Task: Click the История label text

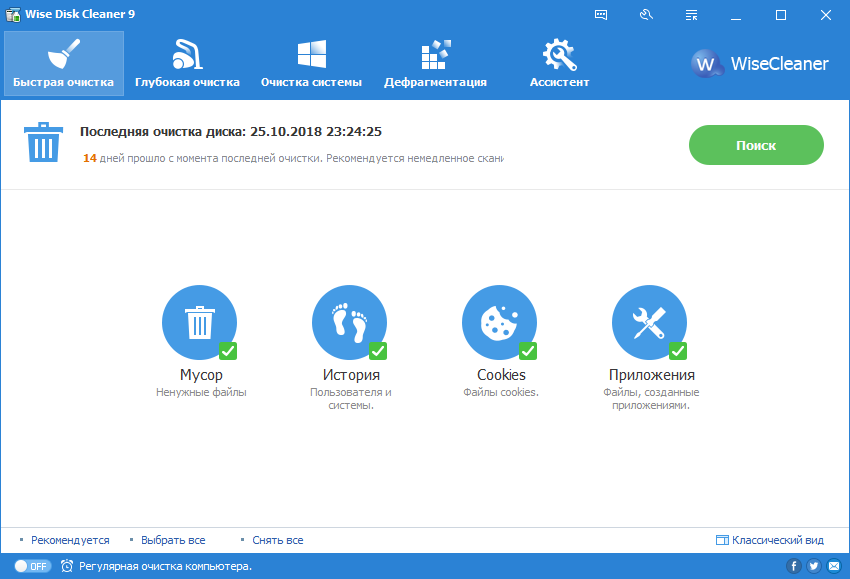Action: tap(351, 375)
